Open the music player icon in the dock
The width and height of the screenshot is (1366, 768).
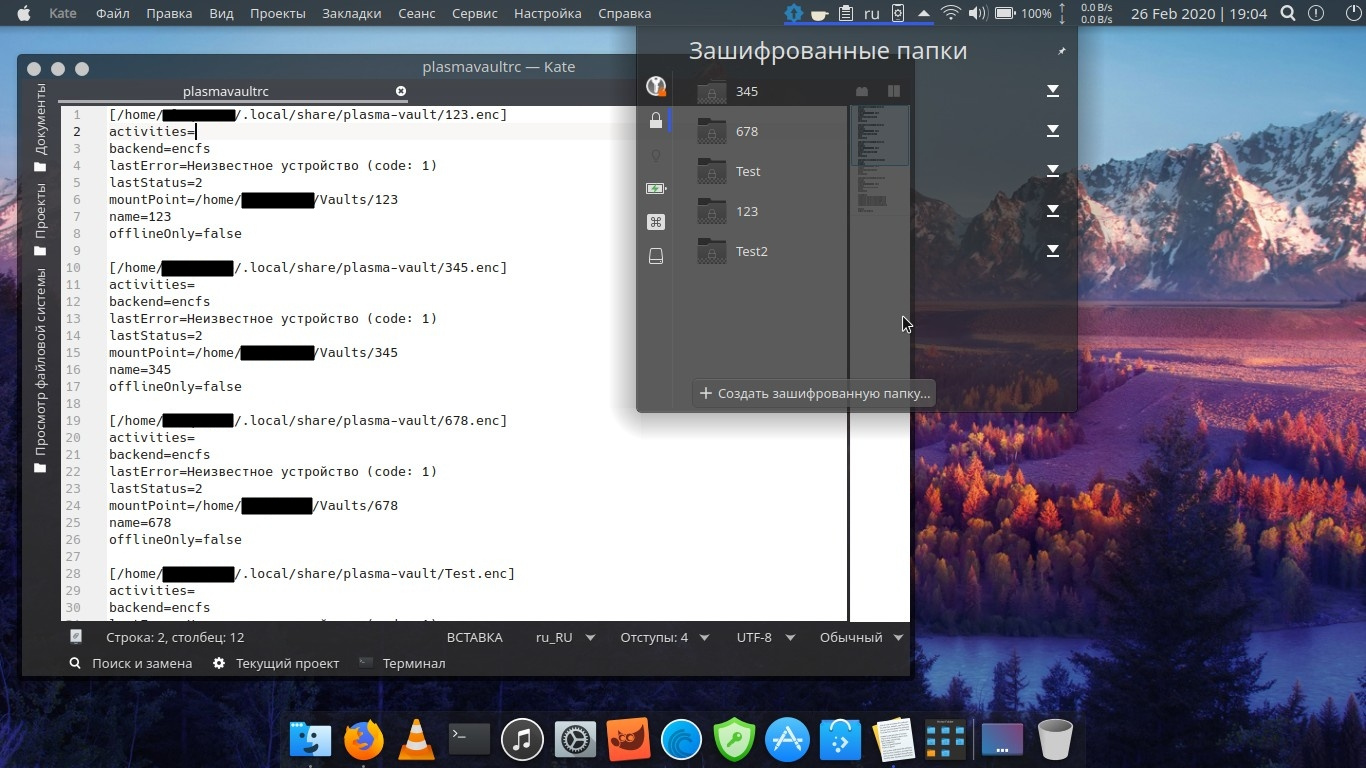click(x=522, y=741)
